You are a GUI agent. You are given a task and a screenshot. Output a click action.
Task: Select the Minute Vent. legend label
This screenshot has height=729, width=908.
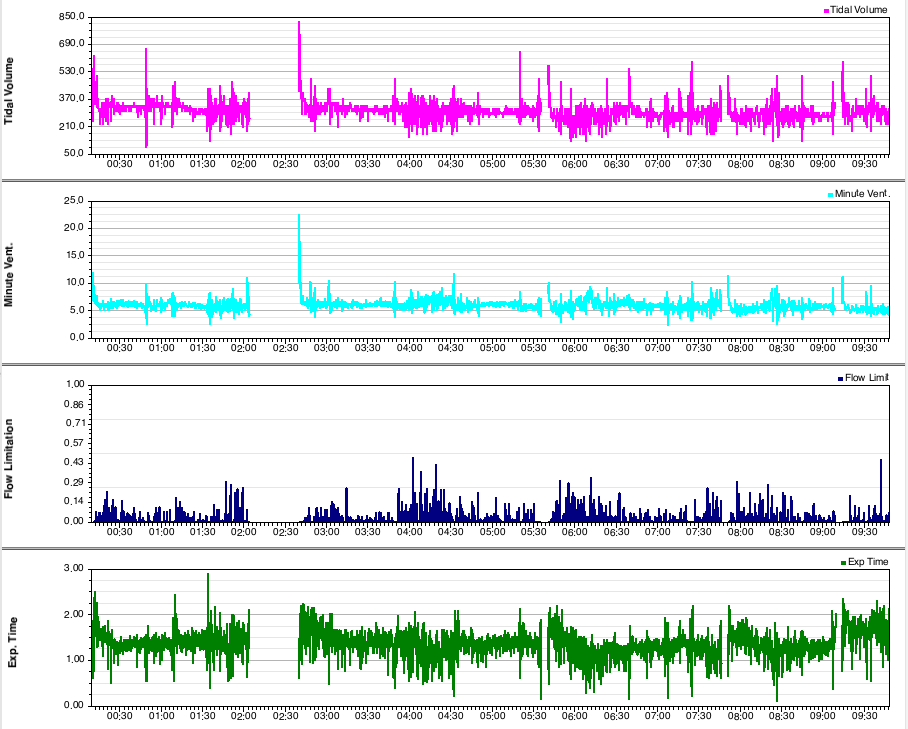[x=861, y=194]
